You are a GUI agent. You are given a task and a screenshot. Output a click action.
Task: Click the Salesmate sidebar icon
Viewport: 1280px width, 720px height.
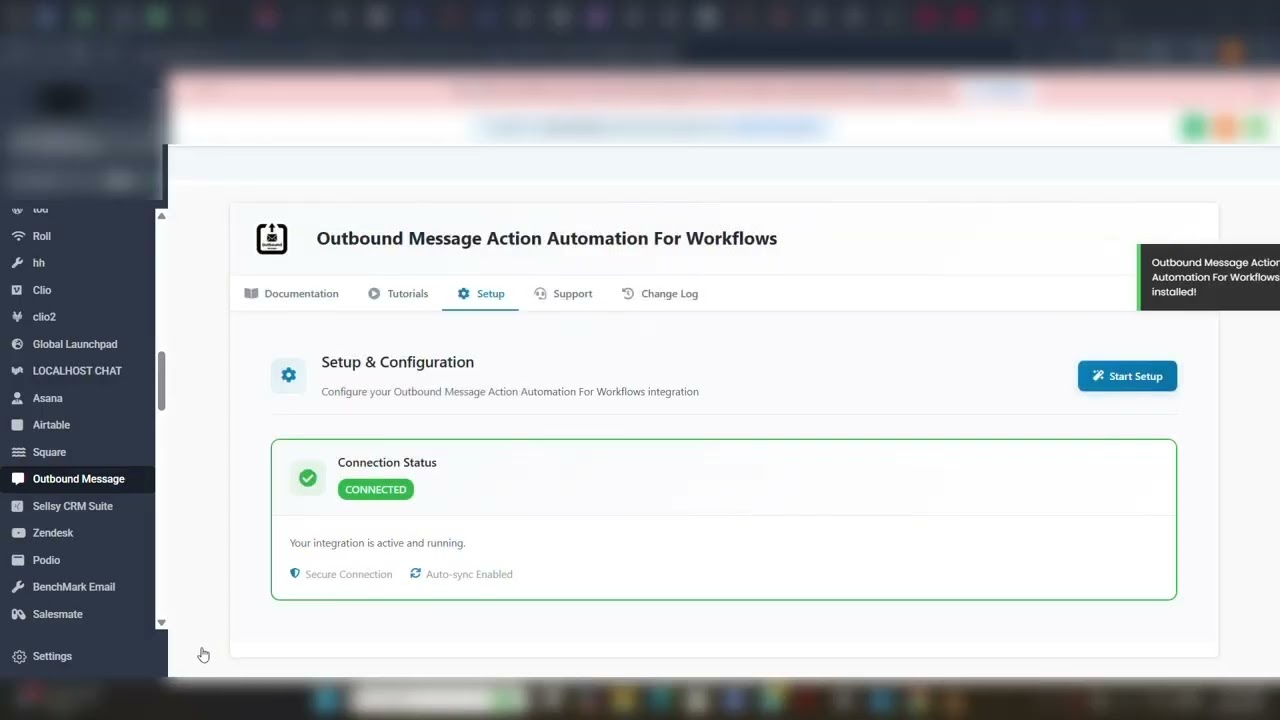tap(17, 614)
